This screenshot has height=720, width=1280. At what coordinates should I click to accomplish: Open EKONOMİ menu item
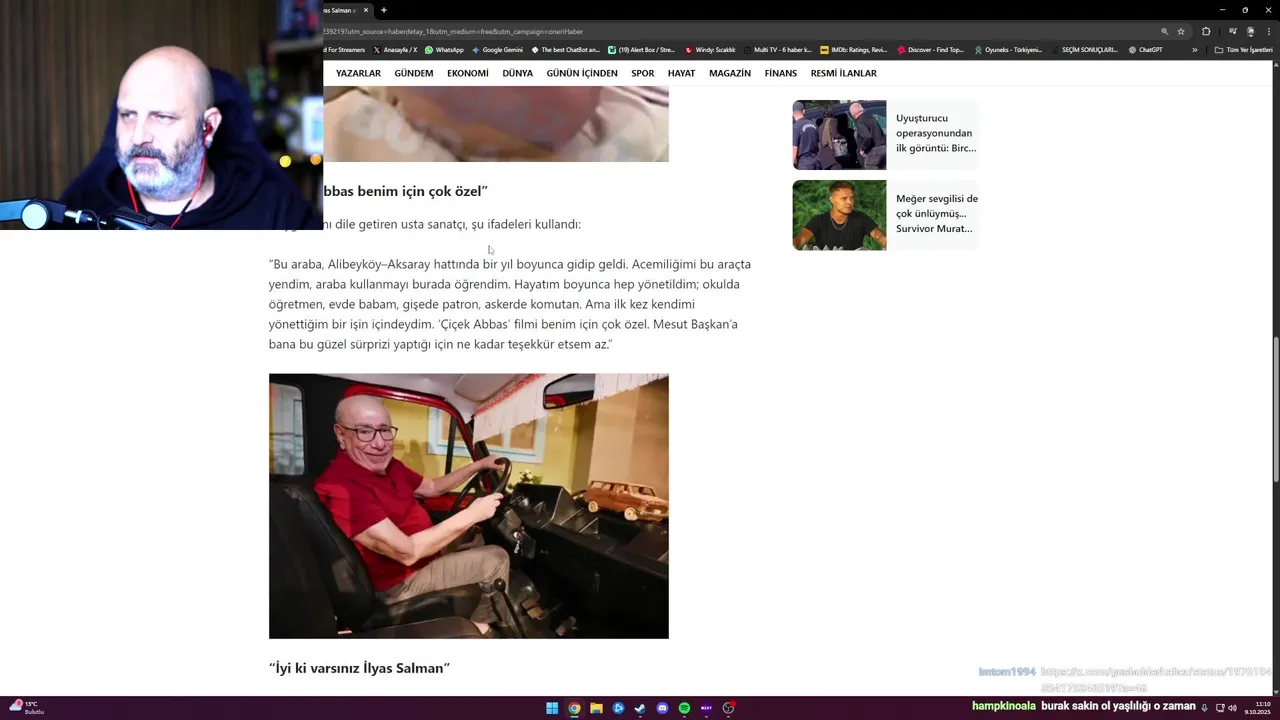point(468,73)
